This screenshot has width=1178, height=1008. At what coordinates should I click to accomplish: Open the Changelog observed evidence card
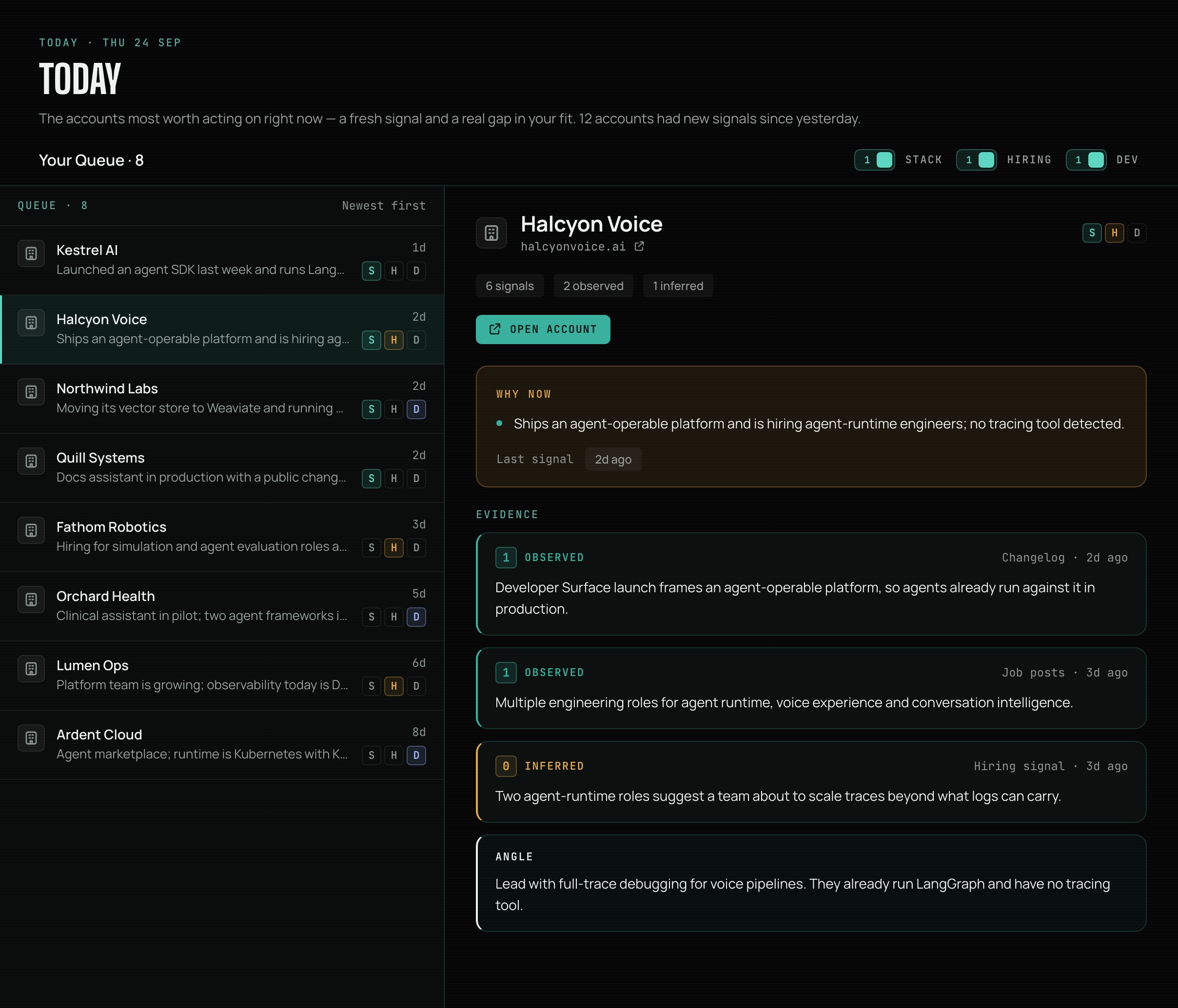click(x=811, y=584)
